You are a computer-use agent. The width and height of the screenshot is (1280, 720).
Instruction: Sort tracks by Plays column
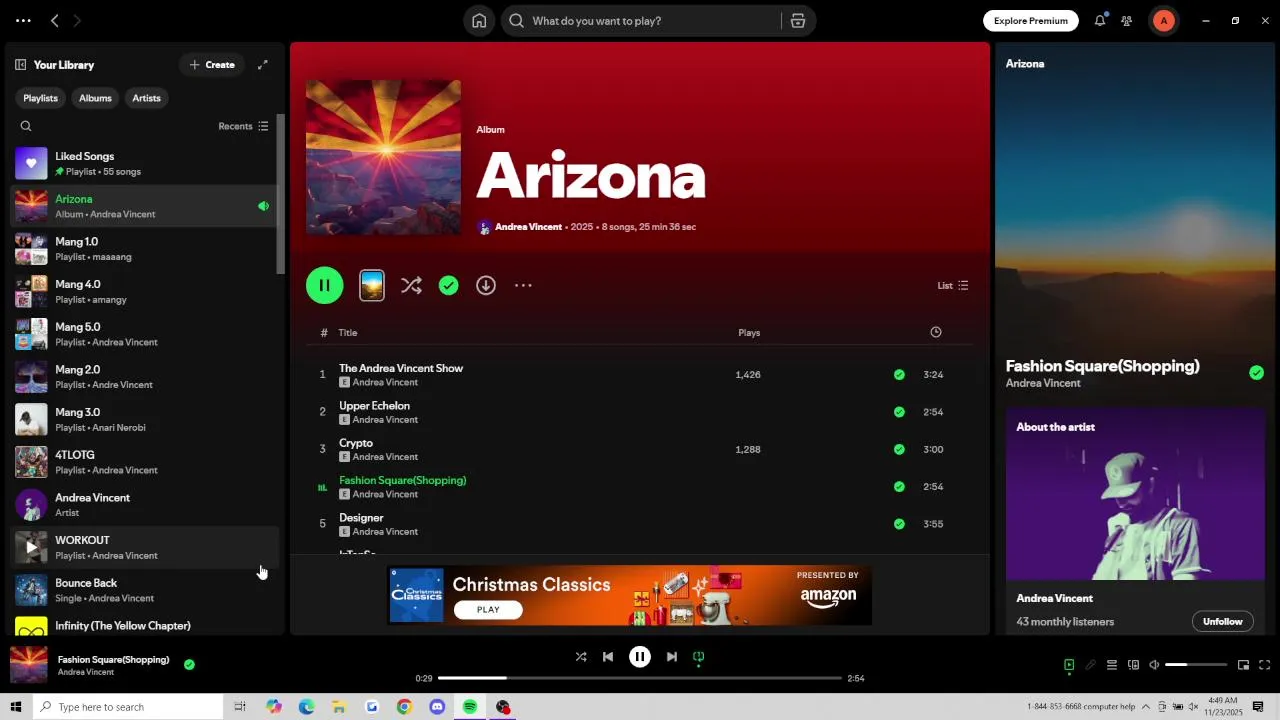point(749,333)
